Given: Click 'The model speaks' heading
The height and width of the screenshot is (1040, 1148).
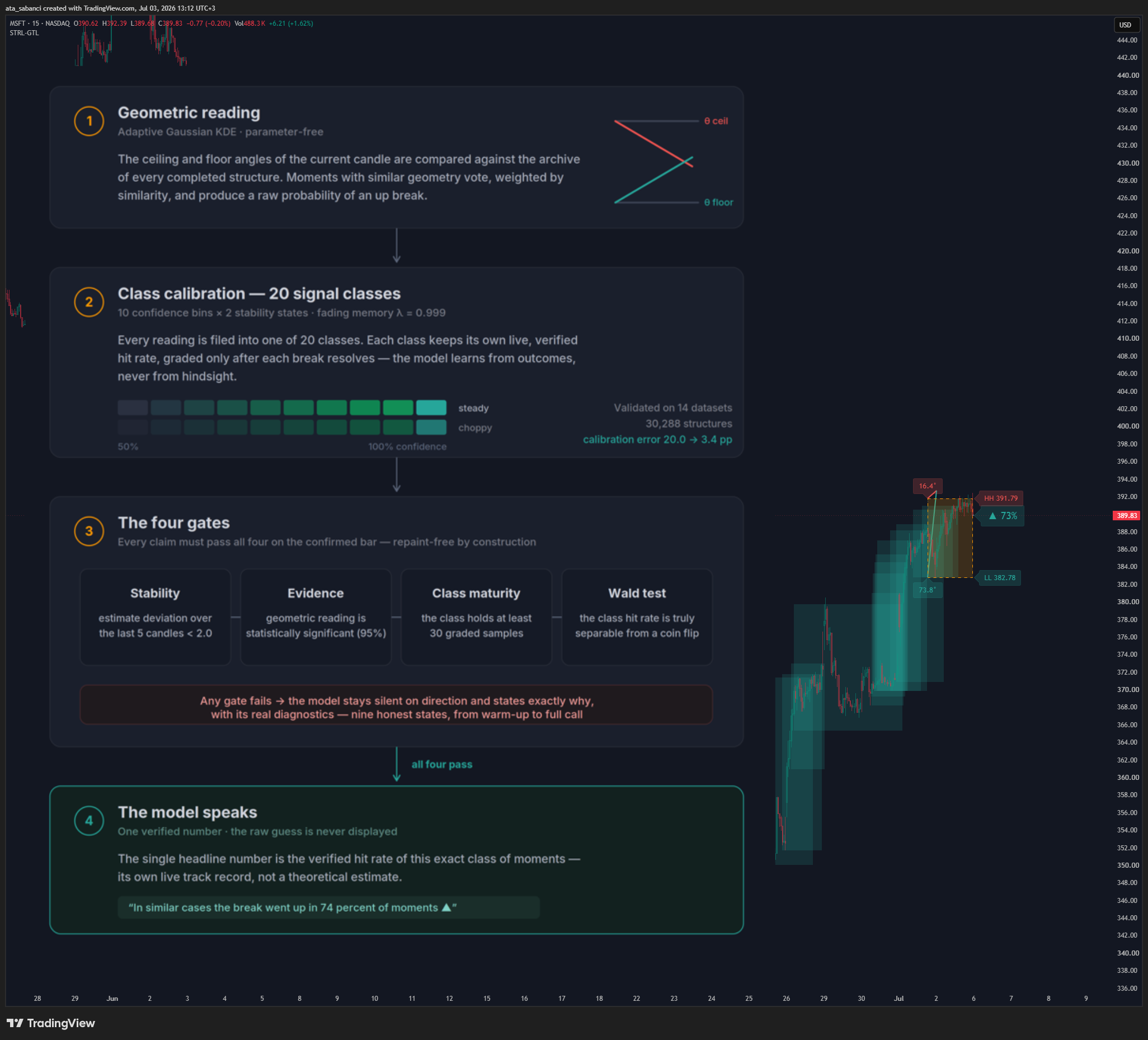Looking at the screenshot, I should (187, 812).
